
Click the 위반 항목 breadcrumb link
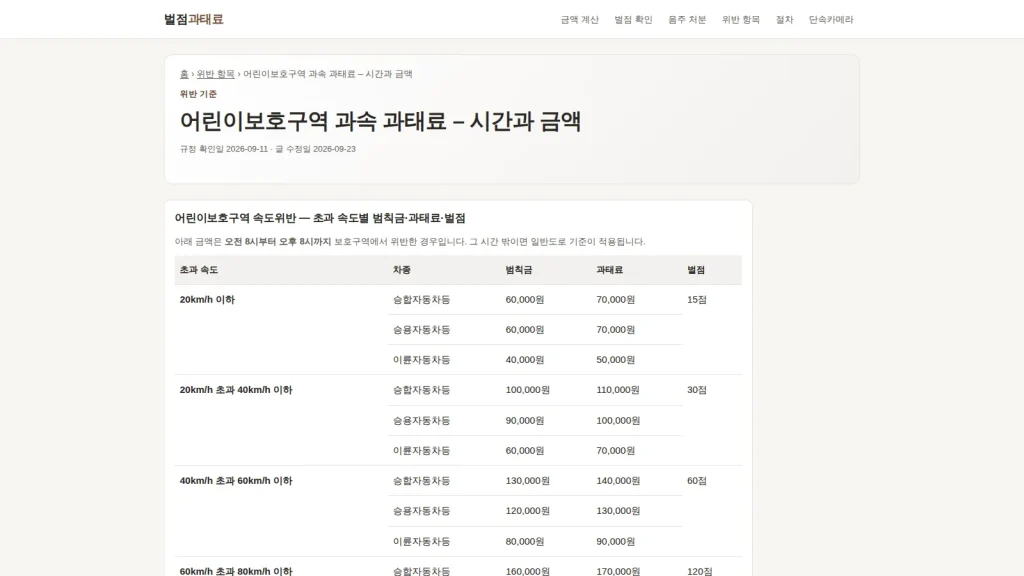click(216, 74)
